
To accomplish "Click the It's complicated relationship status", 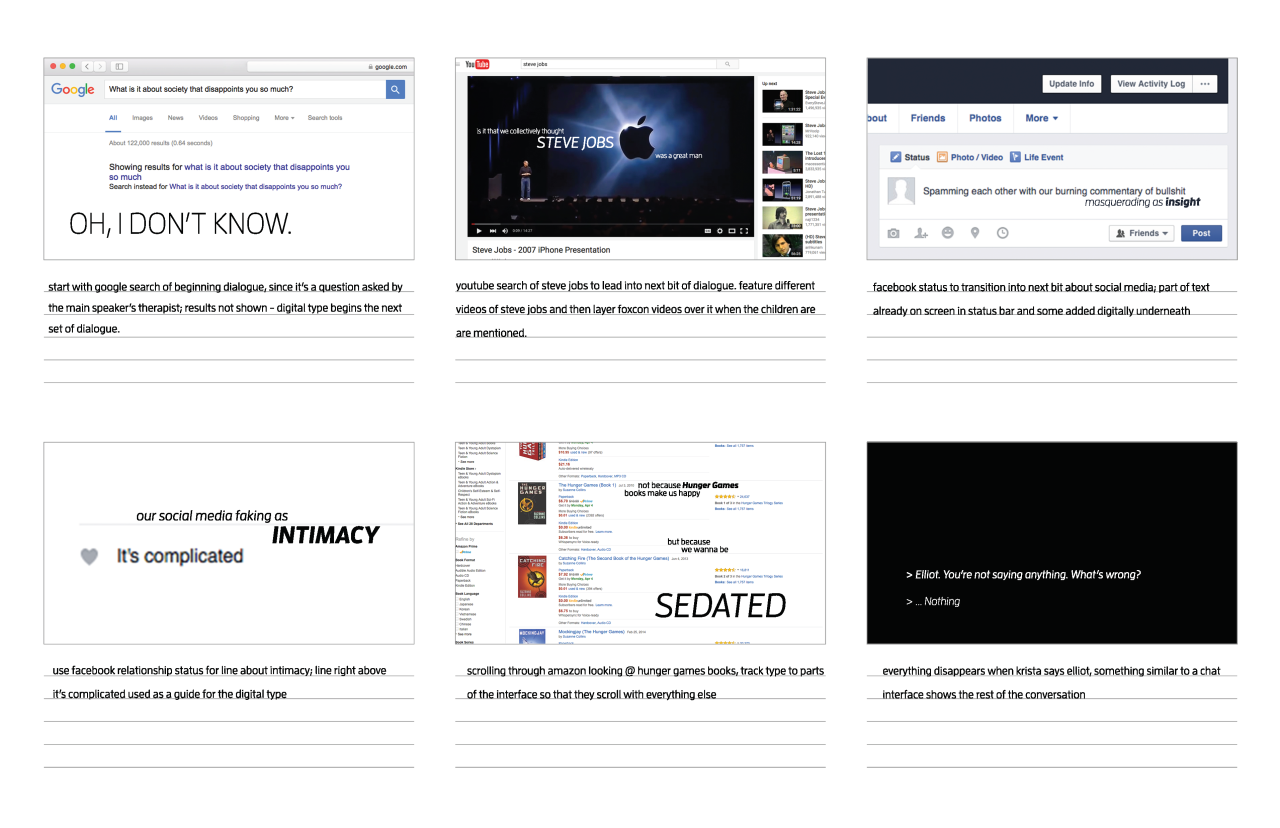I will 180,556.
